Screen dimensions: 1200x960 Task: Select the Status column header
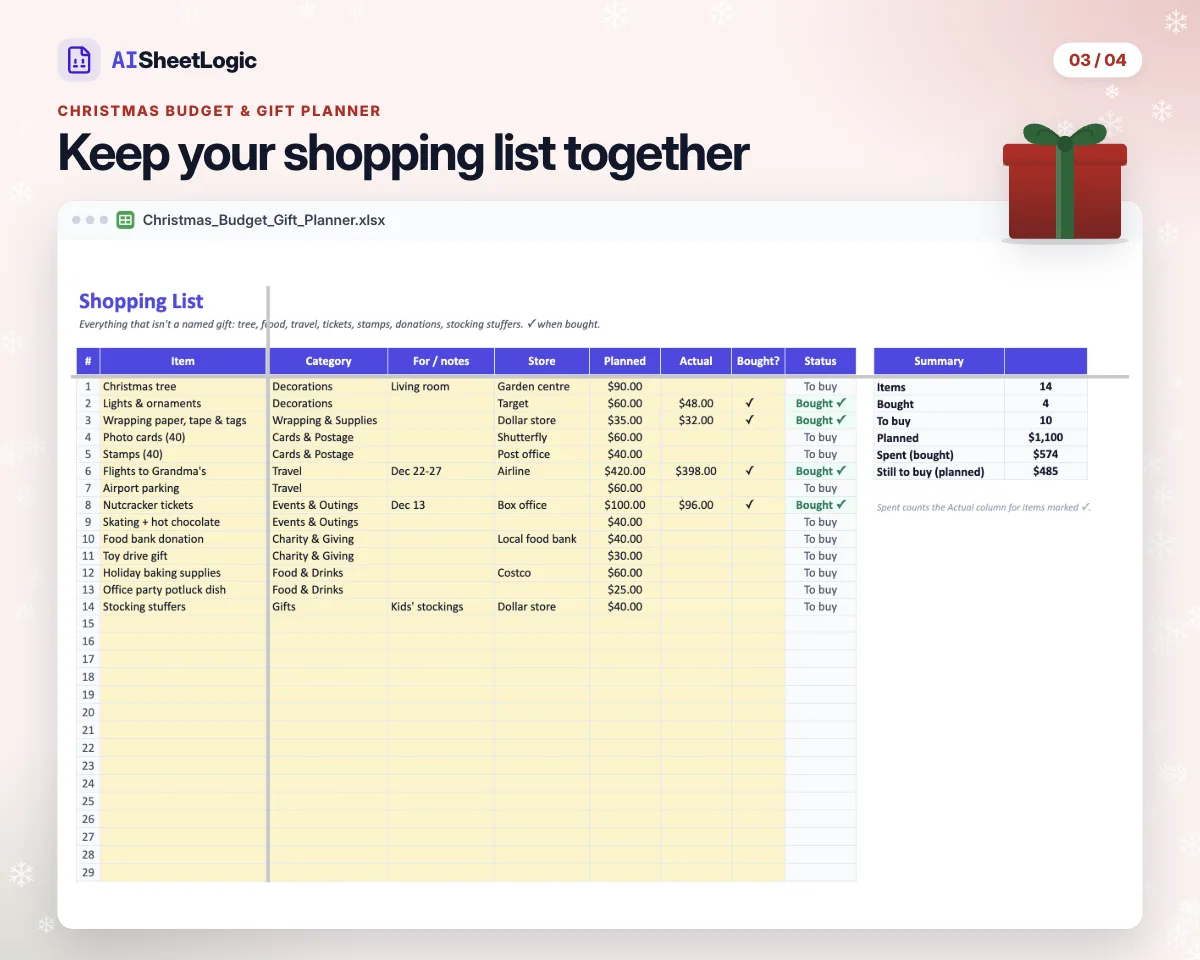pos(821,361)
